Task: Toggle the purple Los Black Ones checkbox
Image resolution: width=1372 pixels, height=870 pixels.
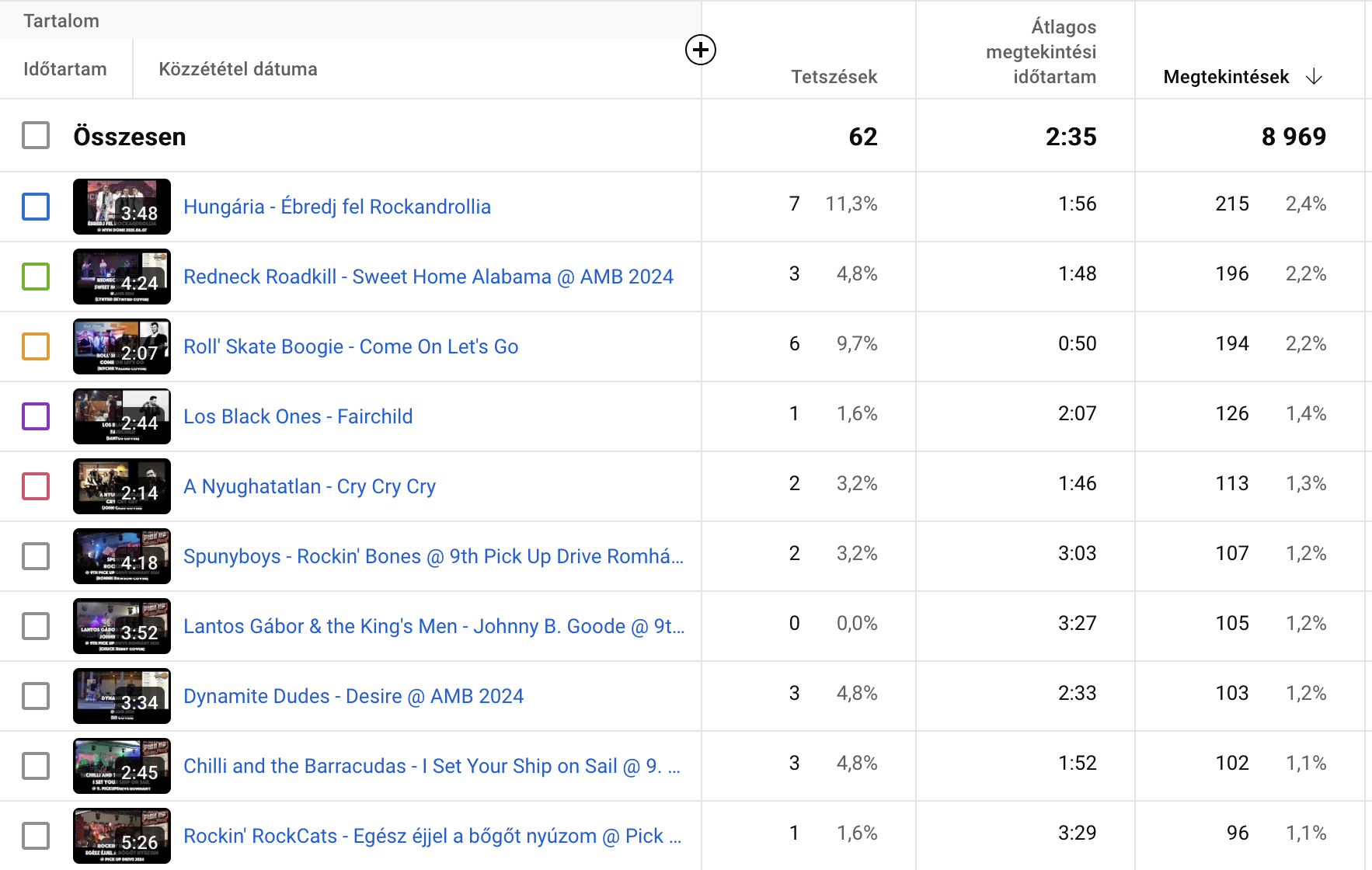Action: coord(36,416)
